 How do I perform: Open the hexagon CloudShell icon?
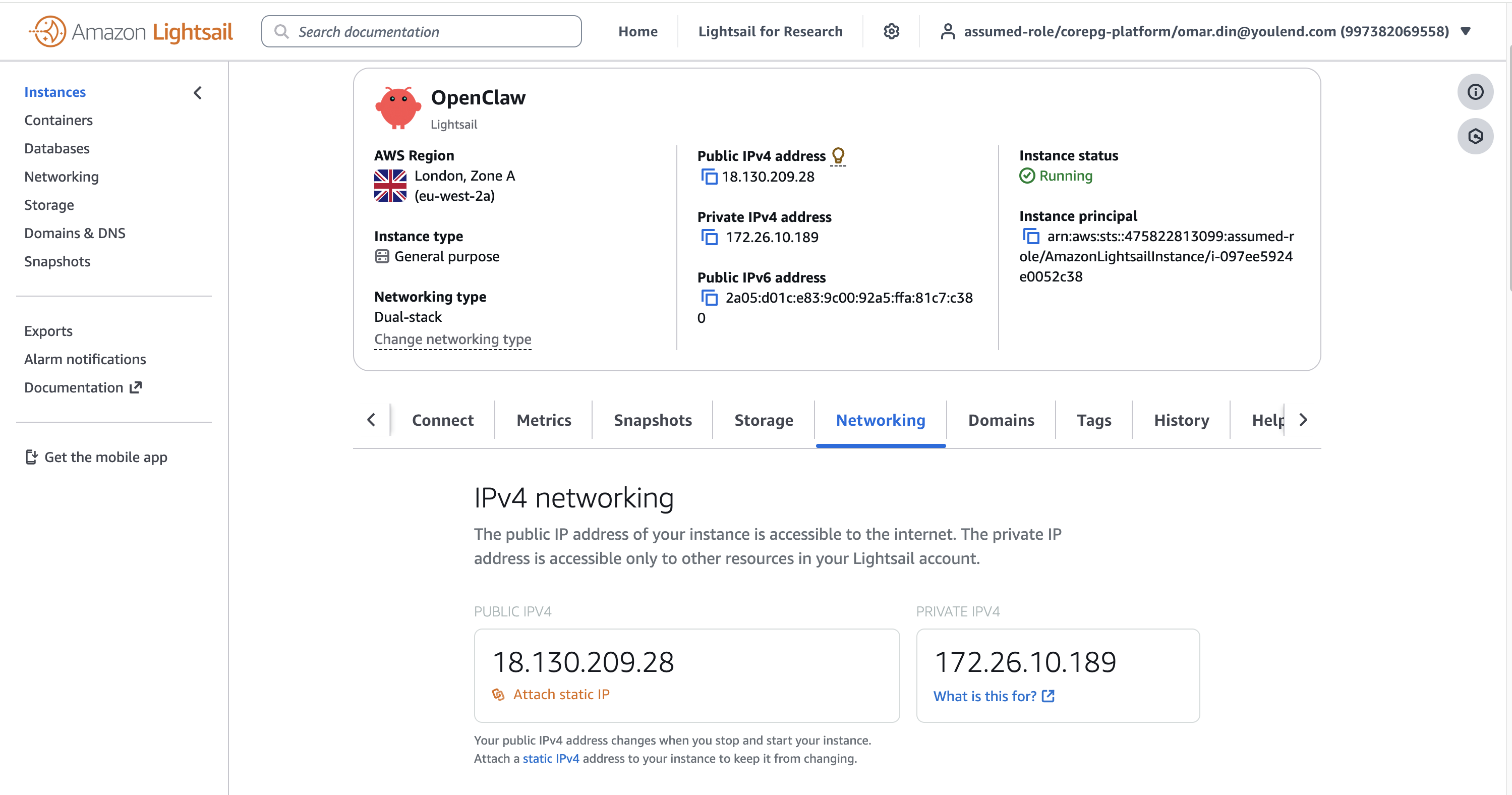coord(1475,136)
